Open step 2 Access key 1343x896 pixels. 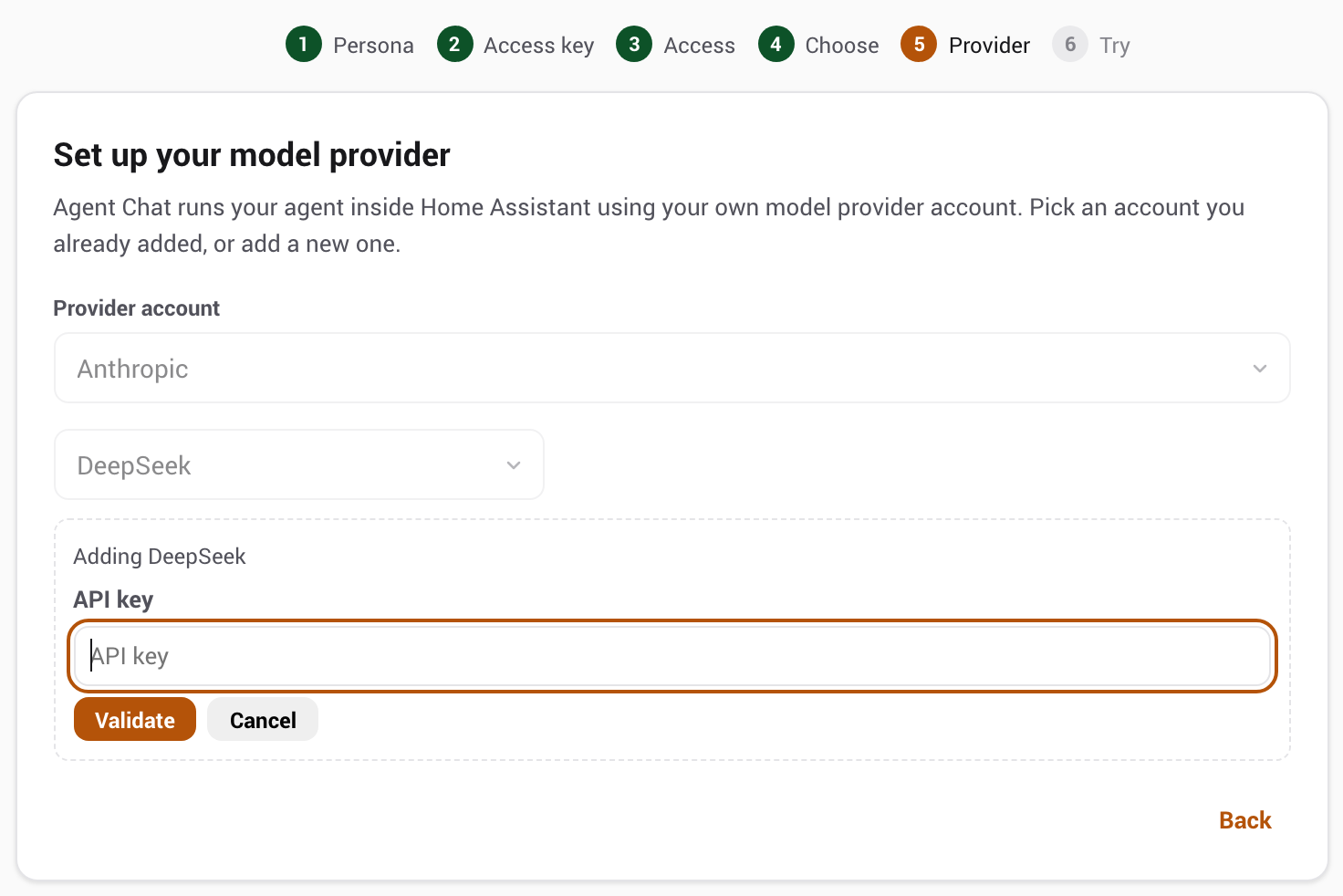[x=515, y=45]
